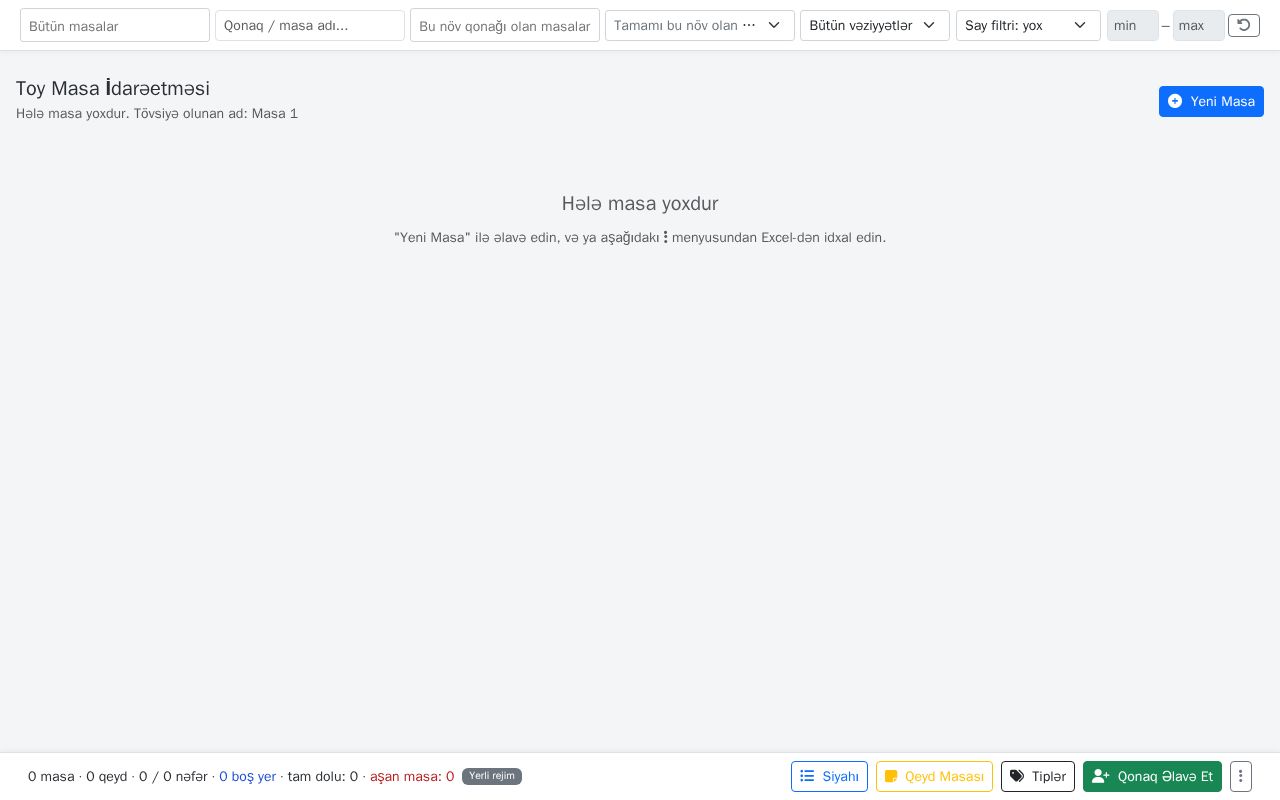Click the reset filters icon button
This screenshot has height=800, width=1280.
(1244, 26)
